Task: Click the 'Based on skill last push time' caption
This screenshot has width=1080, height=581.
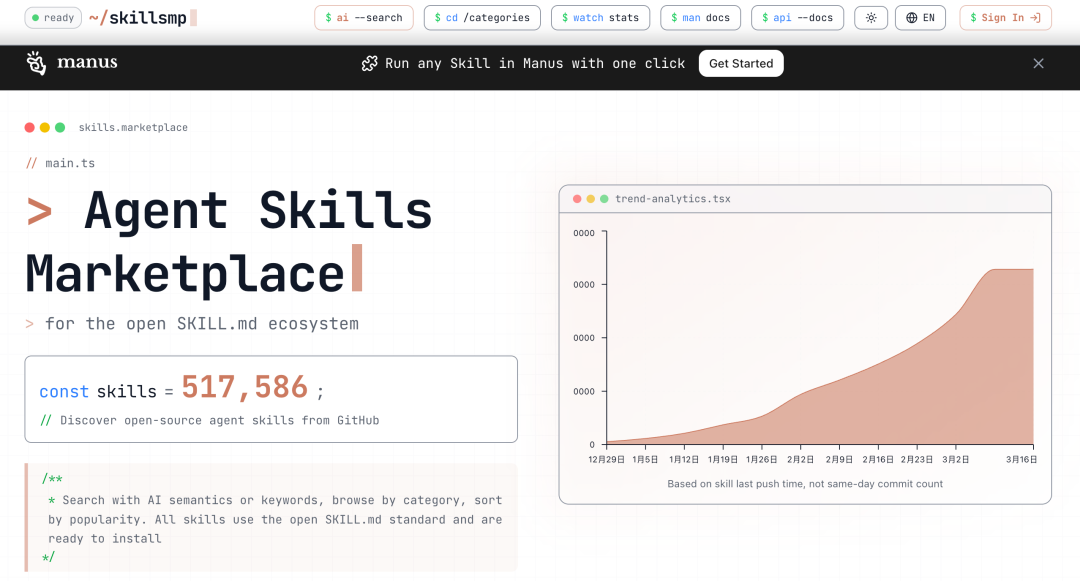Action: pyautogui.click(x=804, y=484)
